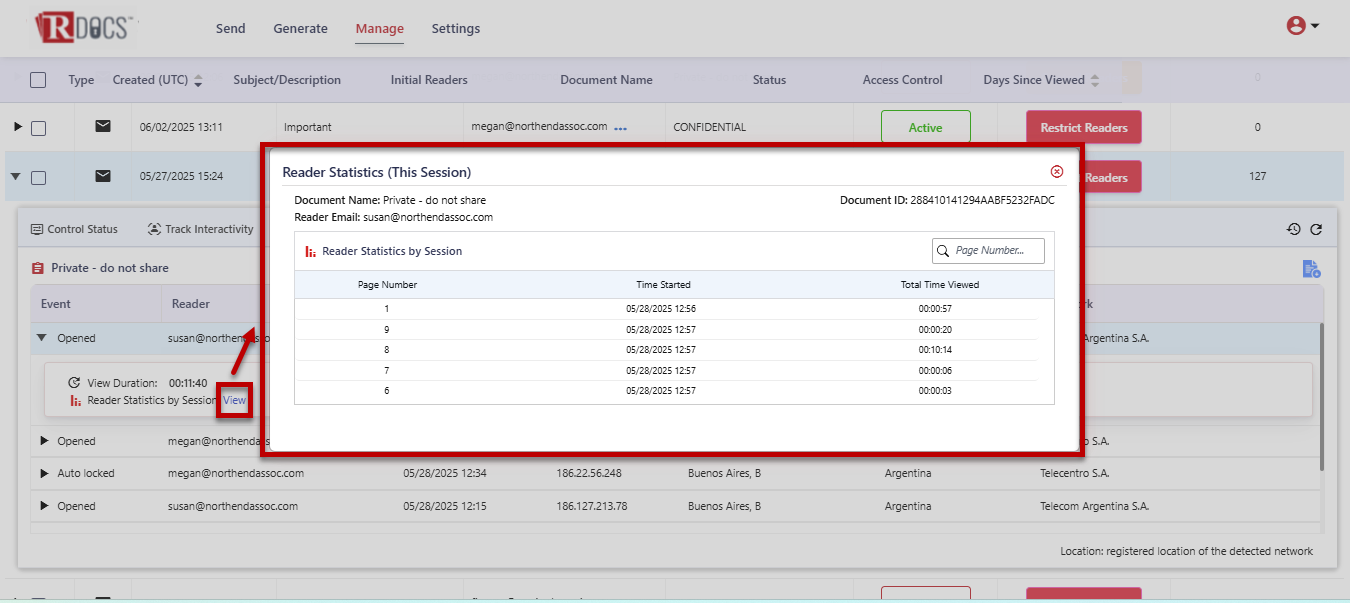Click the blue document export icon
The image size is (1350, 603).
1311,268
